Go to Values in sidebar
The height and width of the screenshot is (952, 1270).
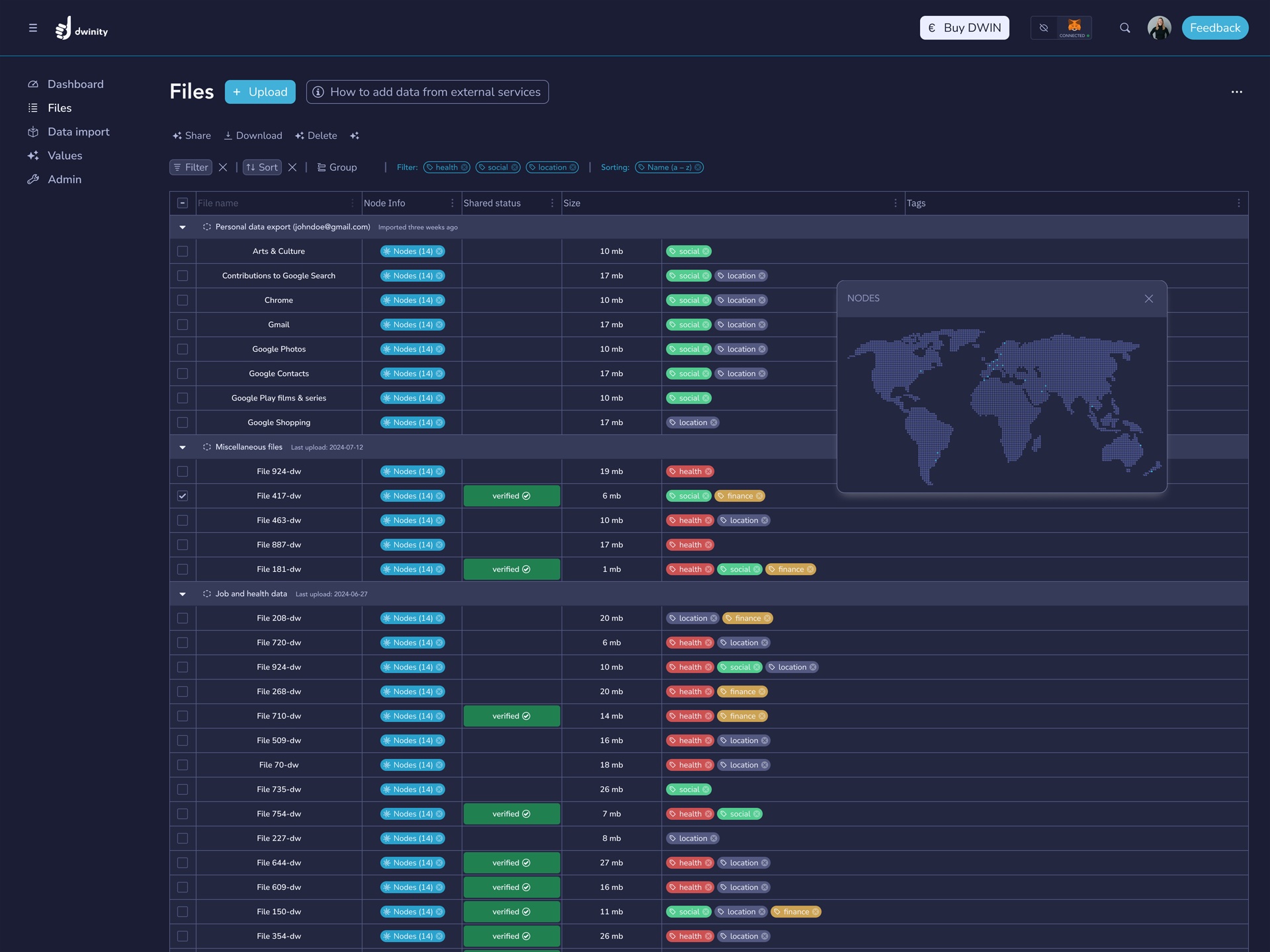[x=65, y=155]
